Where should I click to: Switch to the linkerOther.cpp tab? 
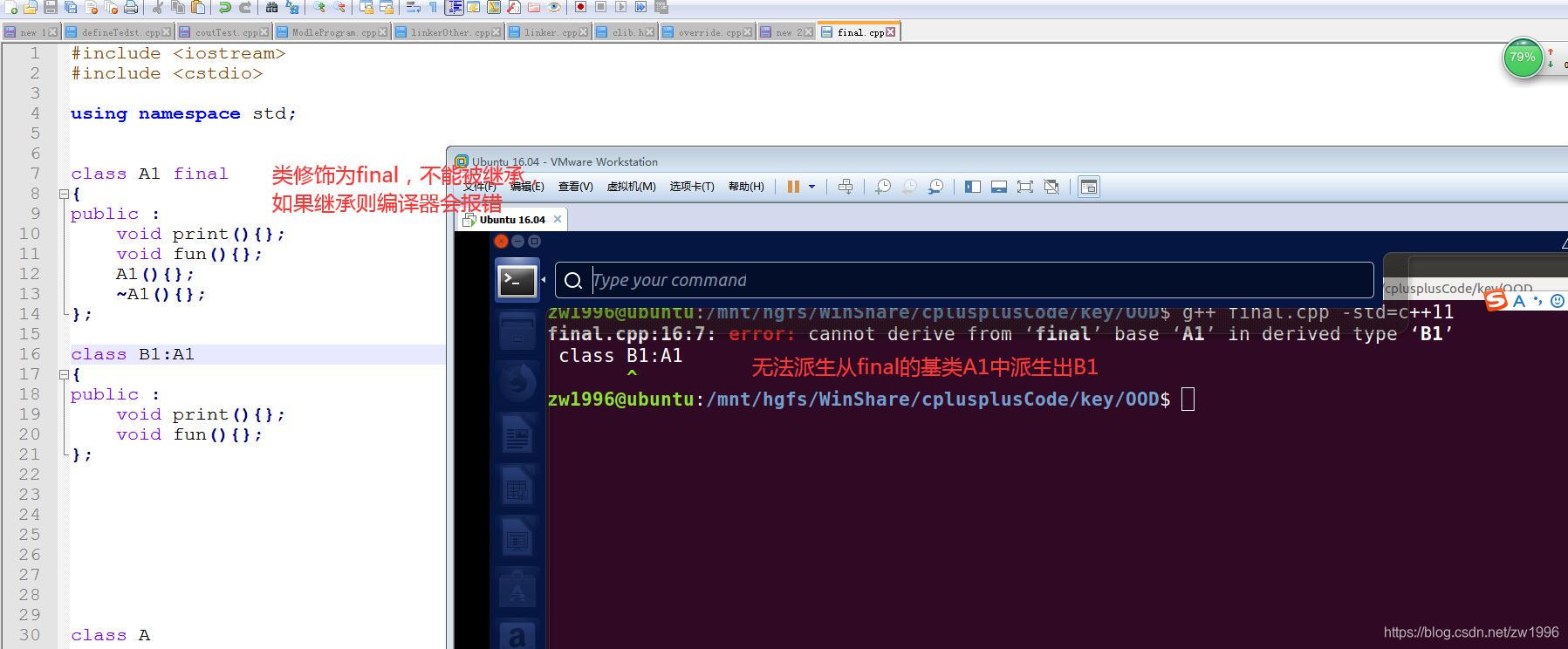450,32
